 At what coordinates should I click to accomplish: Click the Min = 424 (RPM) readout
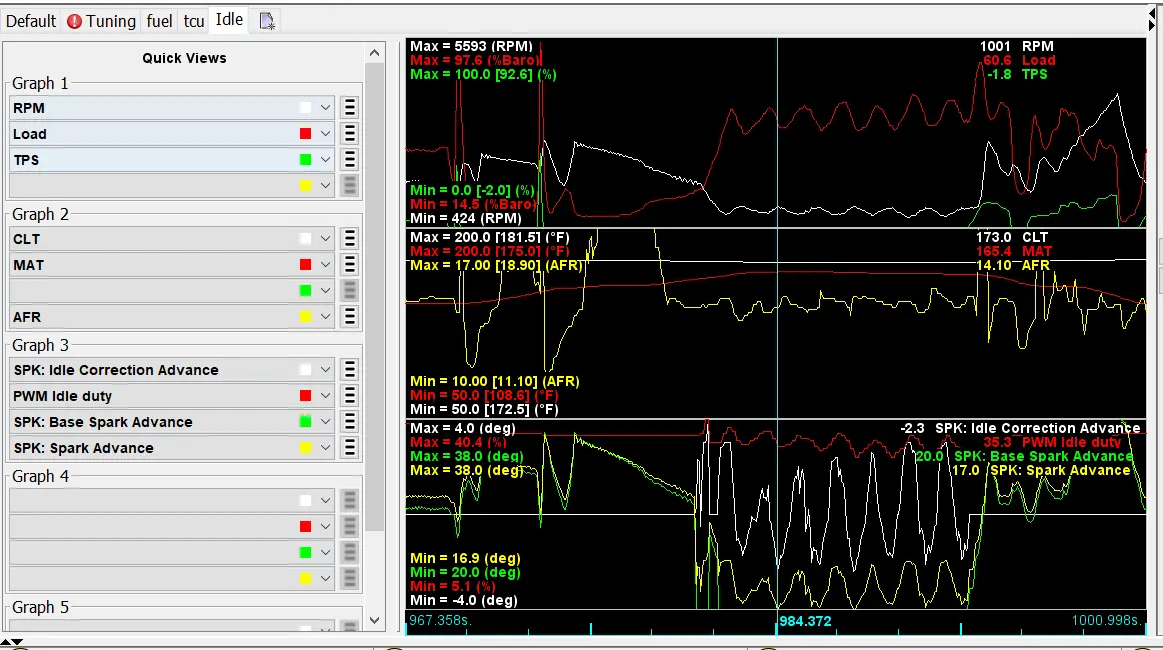tap(466, 218)
